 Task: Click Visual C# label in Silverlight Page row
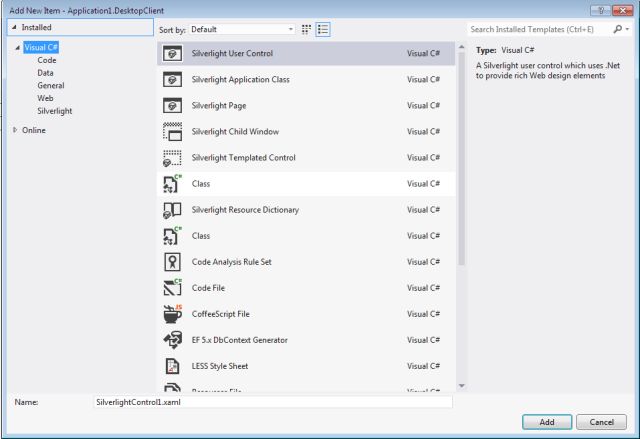point(423,106)
